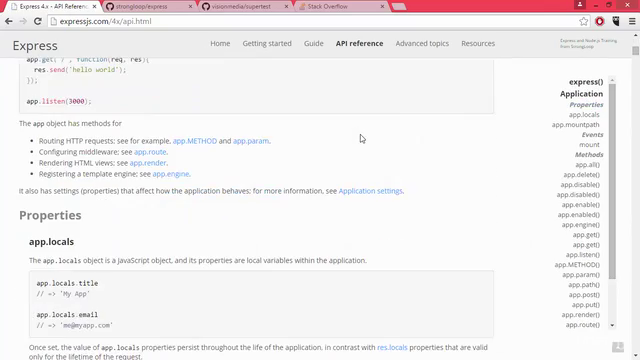Select mount event in the sidebar
640x360 pixels.
coord(589,145)
